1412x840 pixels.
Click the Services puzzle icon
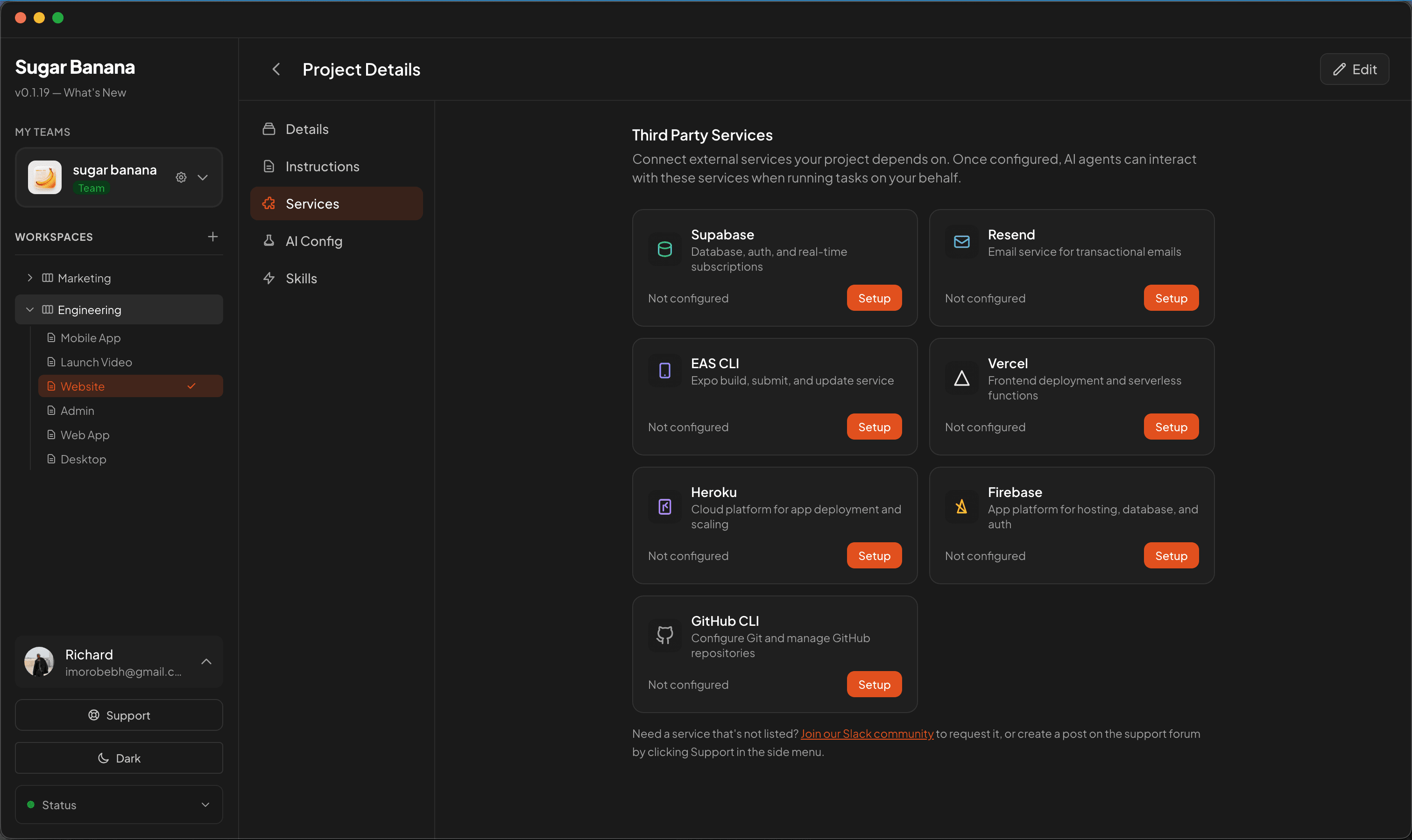coord(269,204)
